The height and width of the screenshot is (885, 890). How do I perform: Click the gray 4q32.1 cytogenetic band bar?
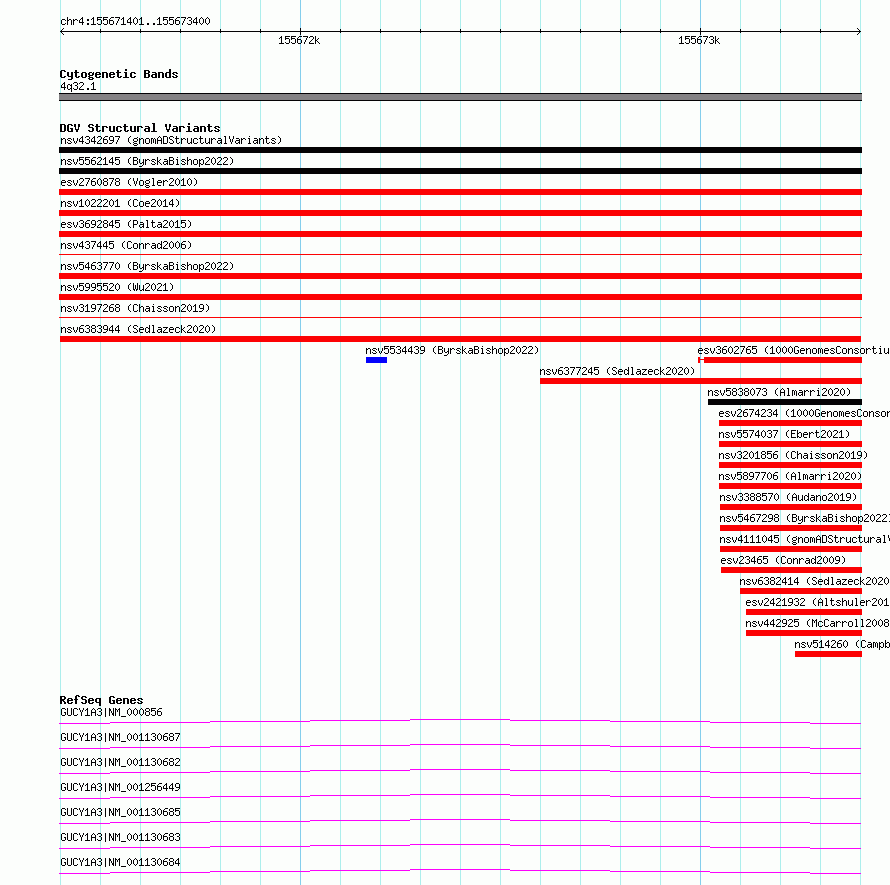(x=460, y=97)
